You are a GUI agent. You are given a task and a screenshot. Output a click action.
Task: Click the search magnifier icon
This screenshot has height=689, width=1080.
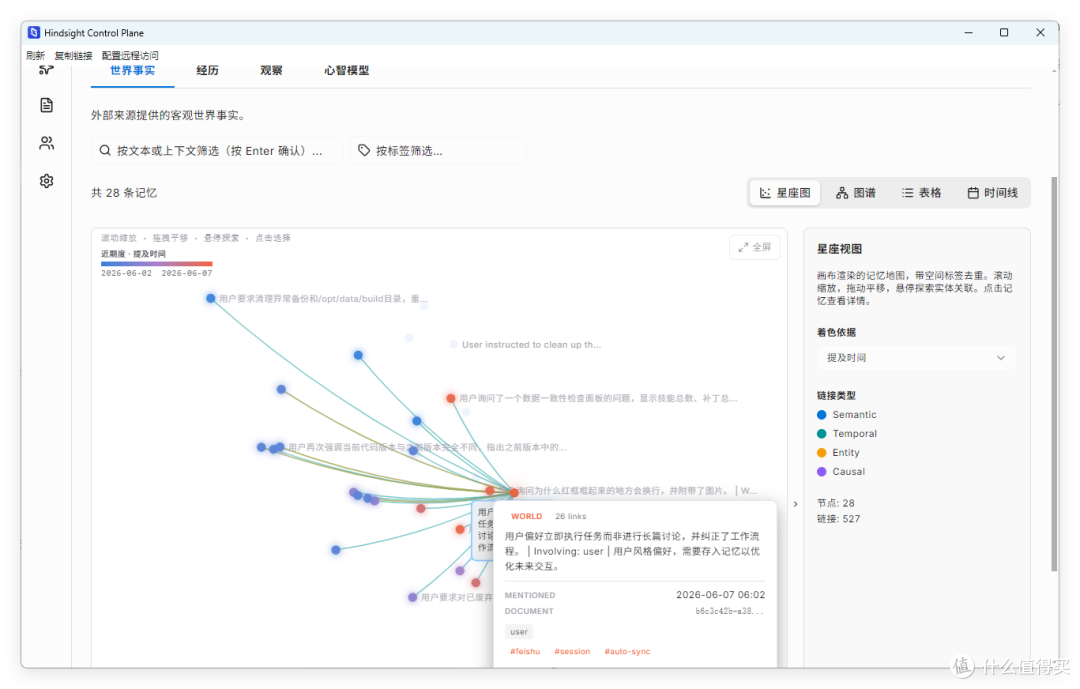click(105, 150)
